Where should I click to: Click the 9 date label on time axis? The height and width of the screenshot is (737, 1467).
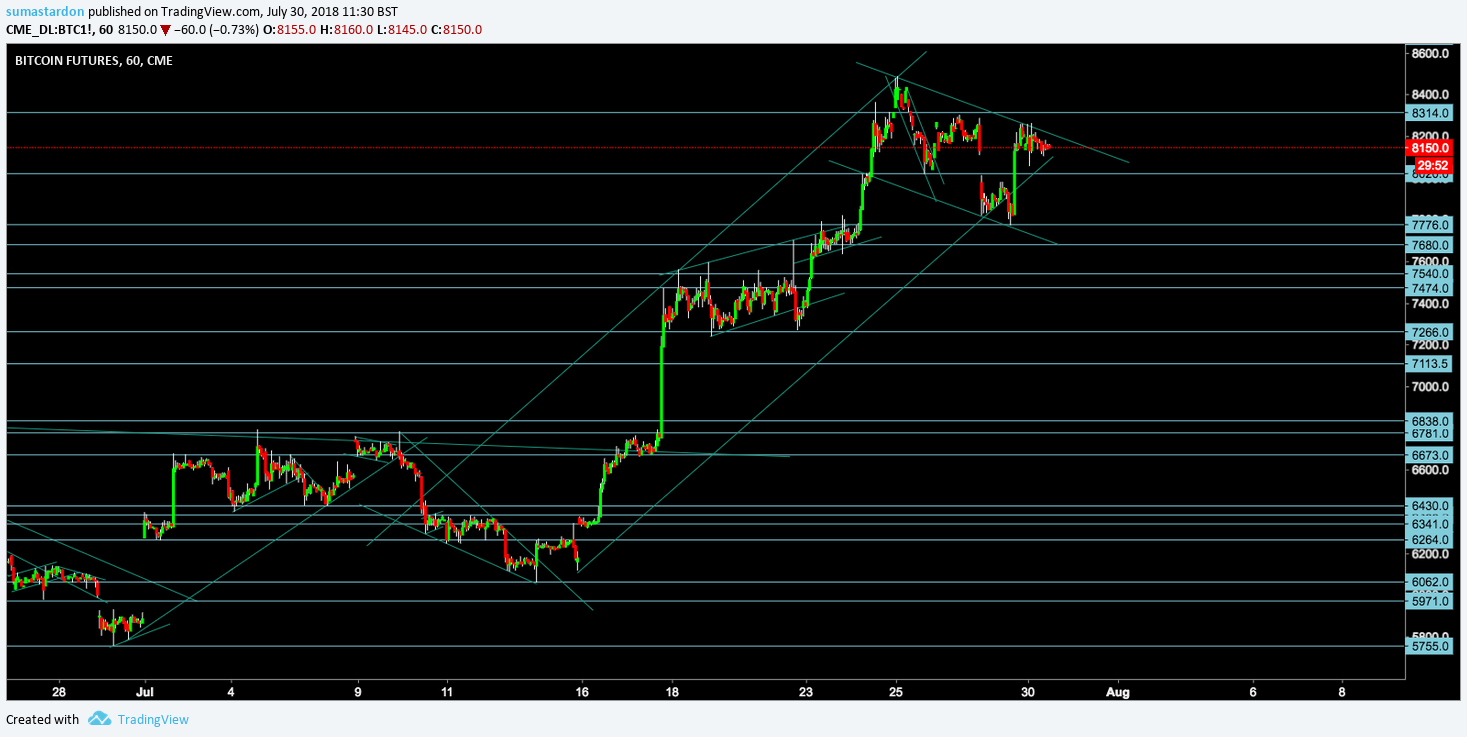(x=358, y=691)
